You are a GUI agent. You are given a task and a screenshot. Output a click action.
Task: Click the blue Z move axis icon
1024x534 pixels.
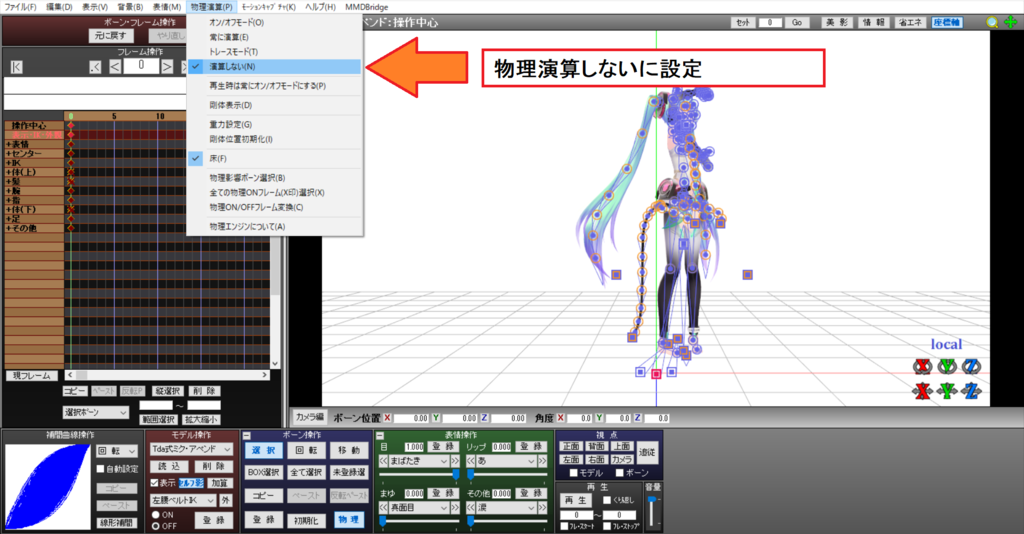(971, 391)
